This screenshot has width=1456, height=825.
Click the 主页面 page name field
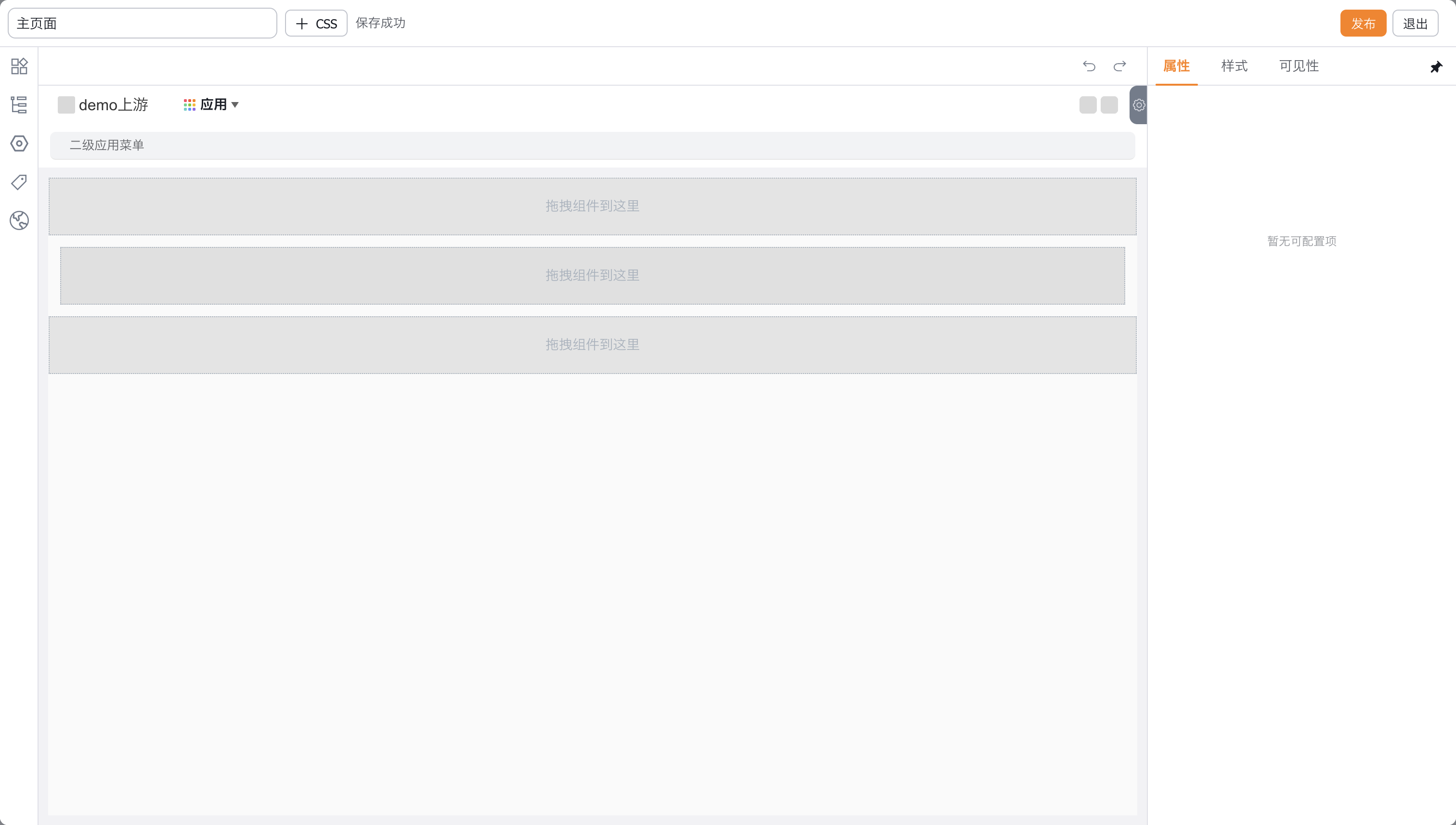pos(142,23)
